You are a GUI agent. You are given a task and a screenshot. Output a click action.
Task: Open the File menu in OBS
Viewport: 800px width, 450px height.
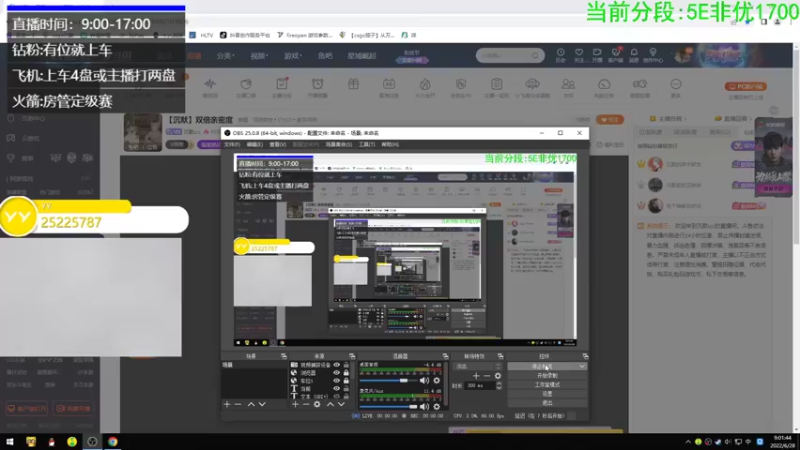point(231,144)
